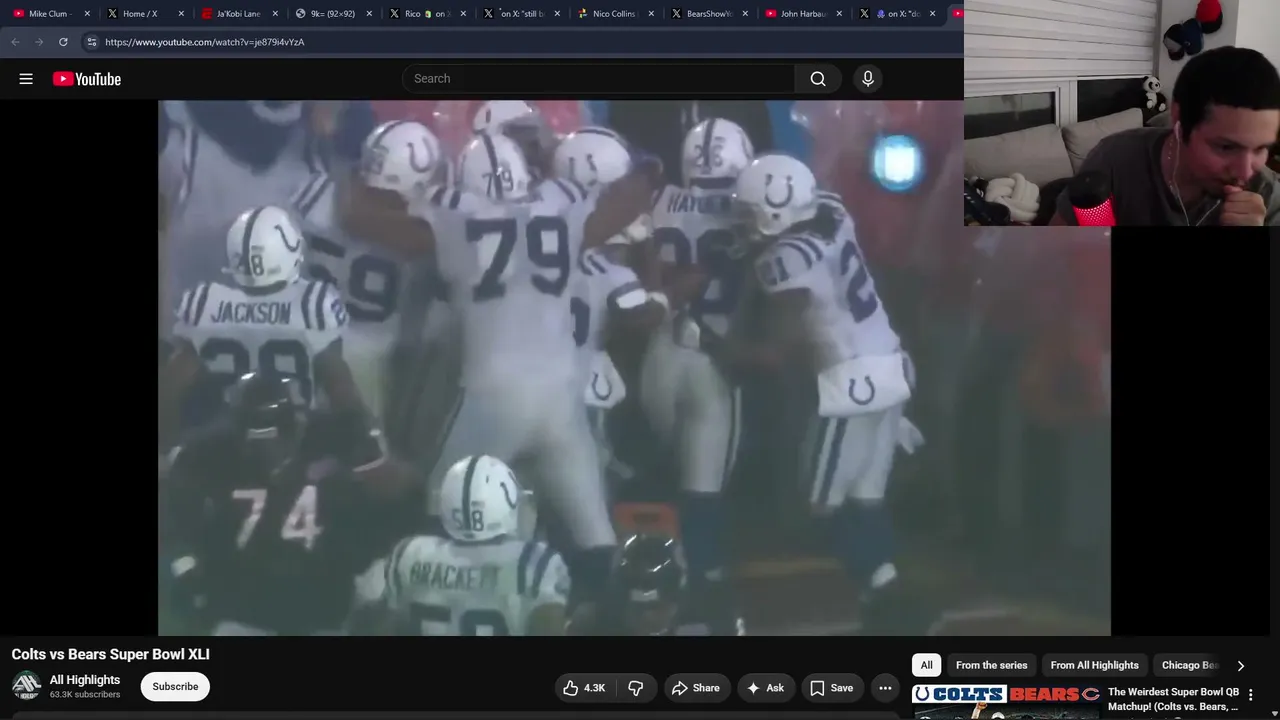This screenshot has height=720, width=1280.
Task: Dislike the Colts vs Bears video
Action: pyautogui.click(x=635, y=688)
